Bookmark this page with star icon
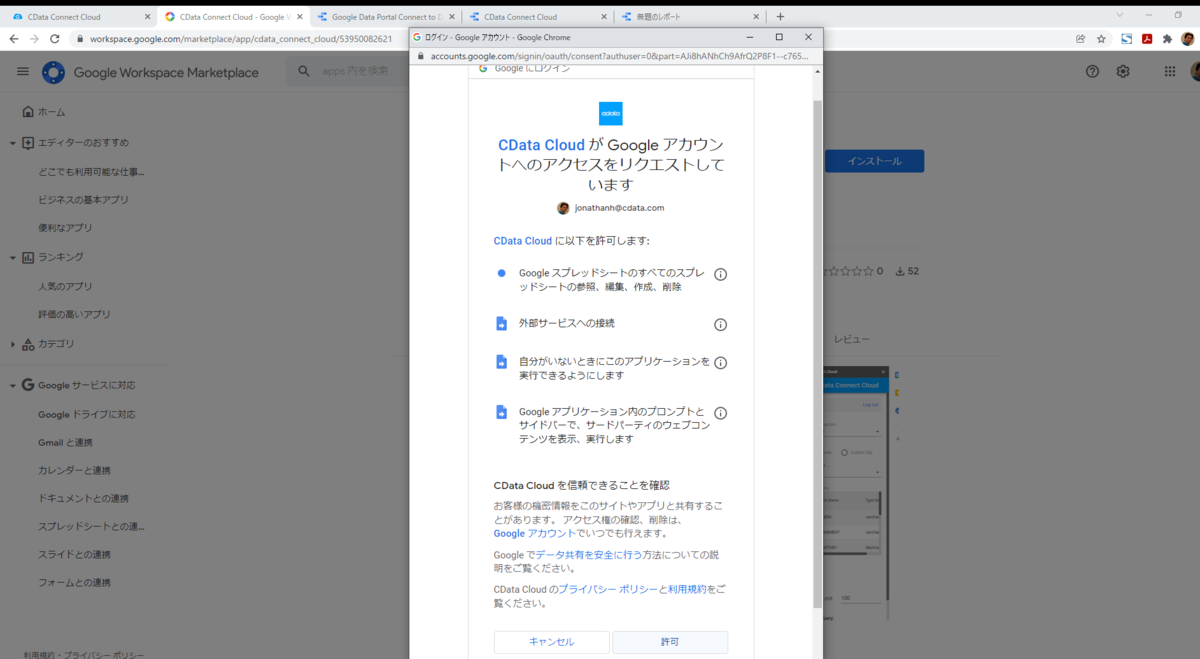 tap(1101, 39)
